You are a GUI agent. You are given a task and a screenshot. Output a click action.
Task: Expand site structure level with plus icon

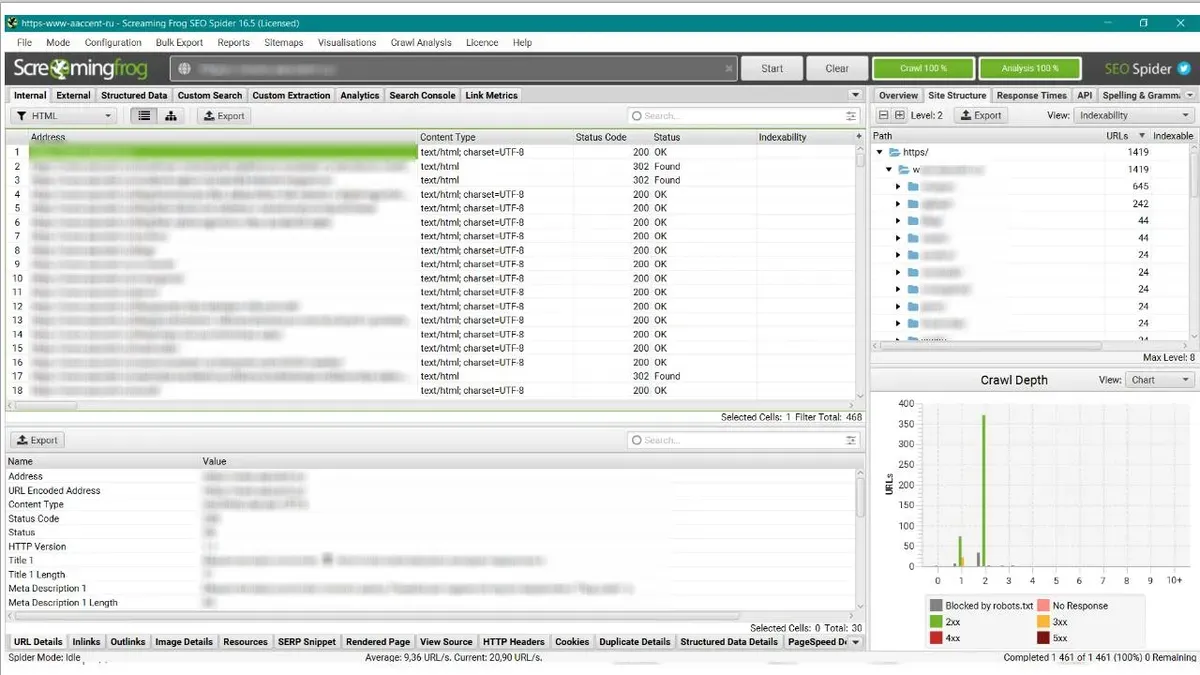pyautogui.click(x=899, y=116)
